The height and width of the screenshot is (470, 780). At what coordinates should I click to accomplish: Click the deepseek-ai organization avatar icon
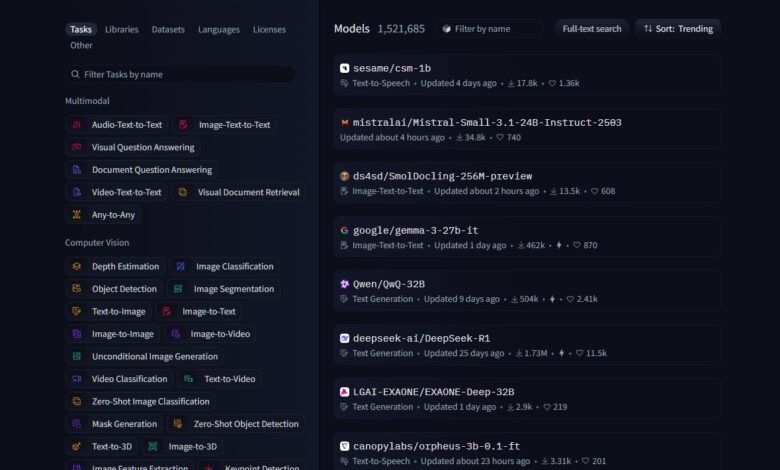(x=344, y=338)
